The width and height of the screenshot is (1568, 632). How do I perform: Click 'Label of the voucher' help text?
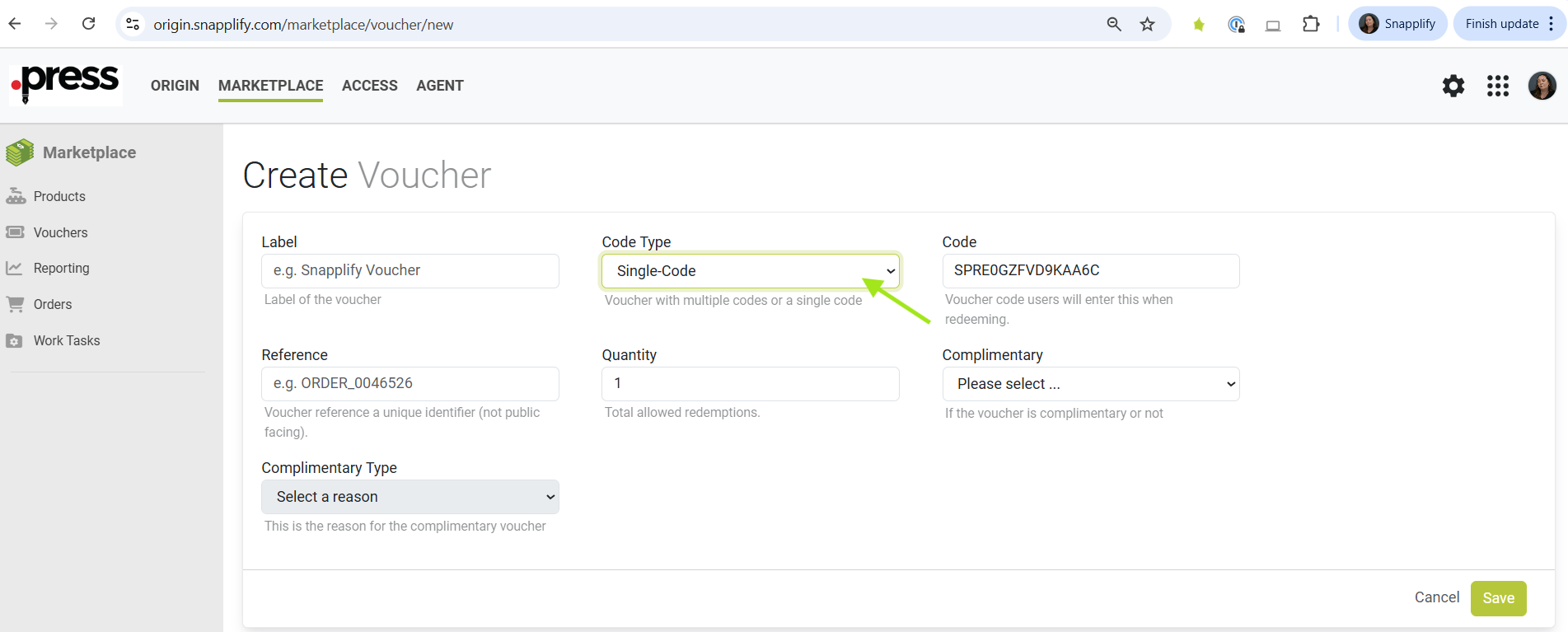click(x=323, y=299)
